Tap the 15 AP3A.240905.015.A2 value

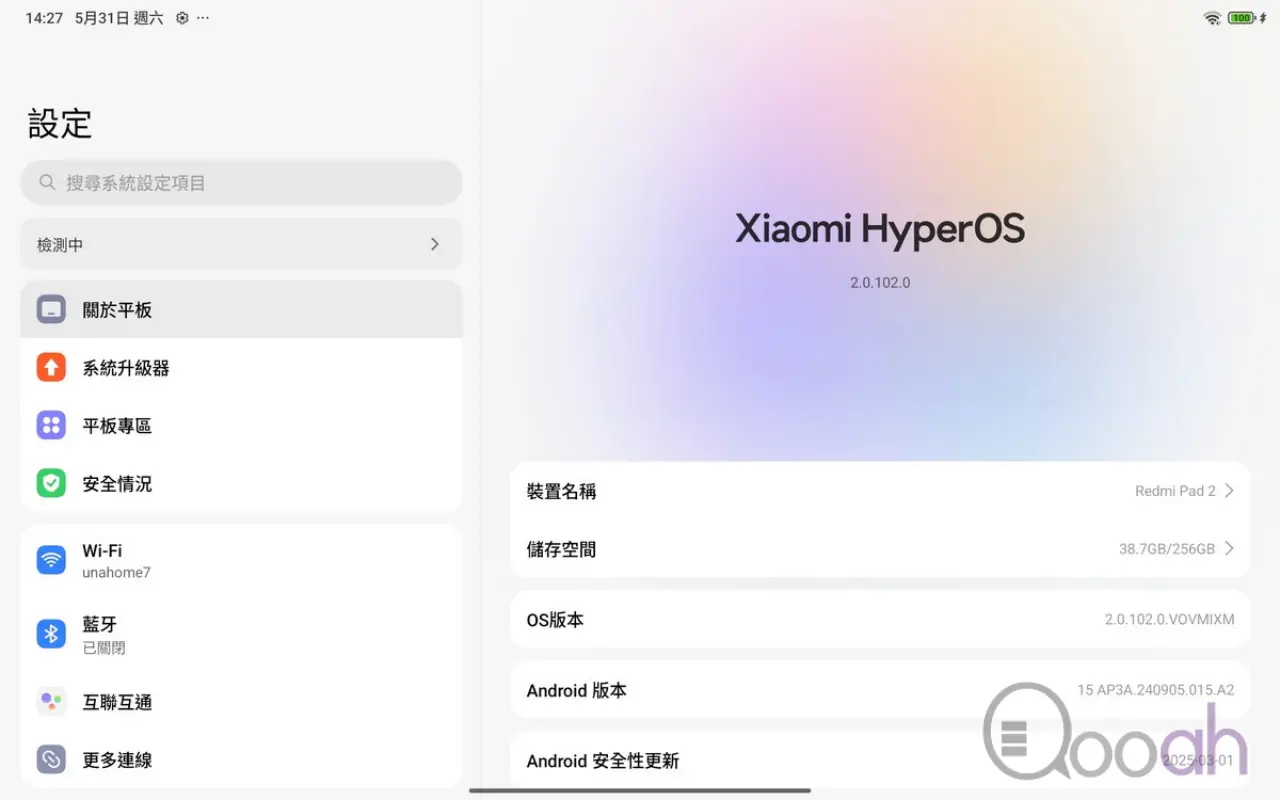click(1156, 690)
